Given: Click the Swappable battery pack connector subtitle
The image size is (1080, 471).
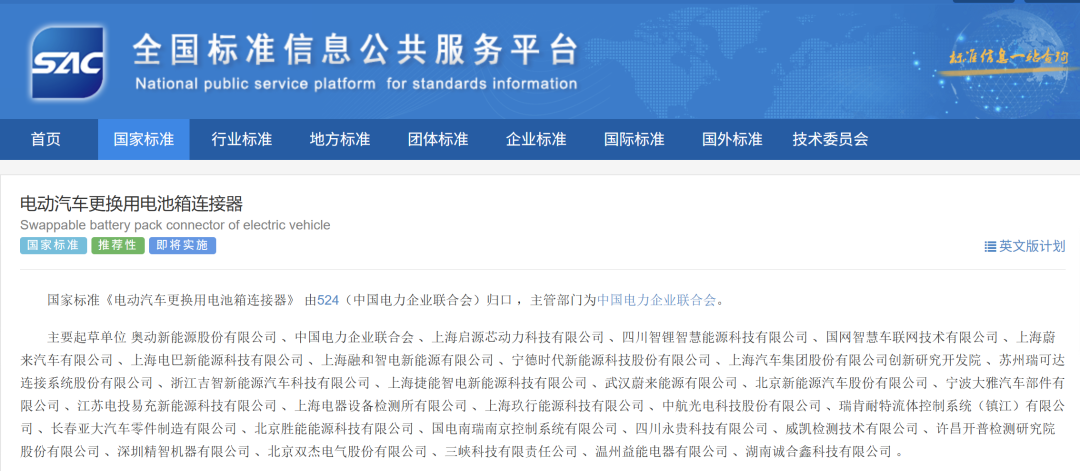Looking at the screenshot, I should click(175, 225).
